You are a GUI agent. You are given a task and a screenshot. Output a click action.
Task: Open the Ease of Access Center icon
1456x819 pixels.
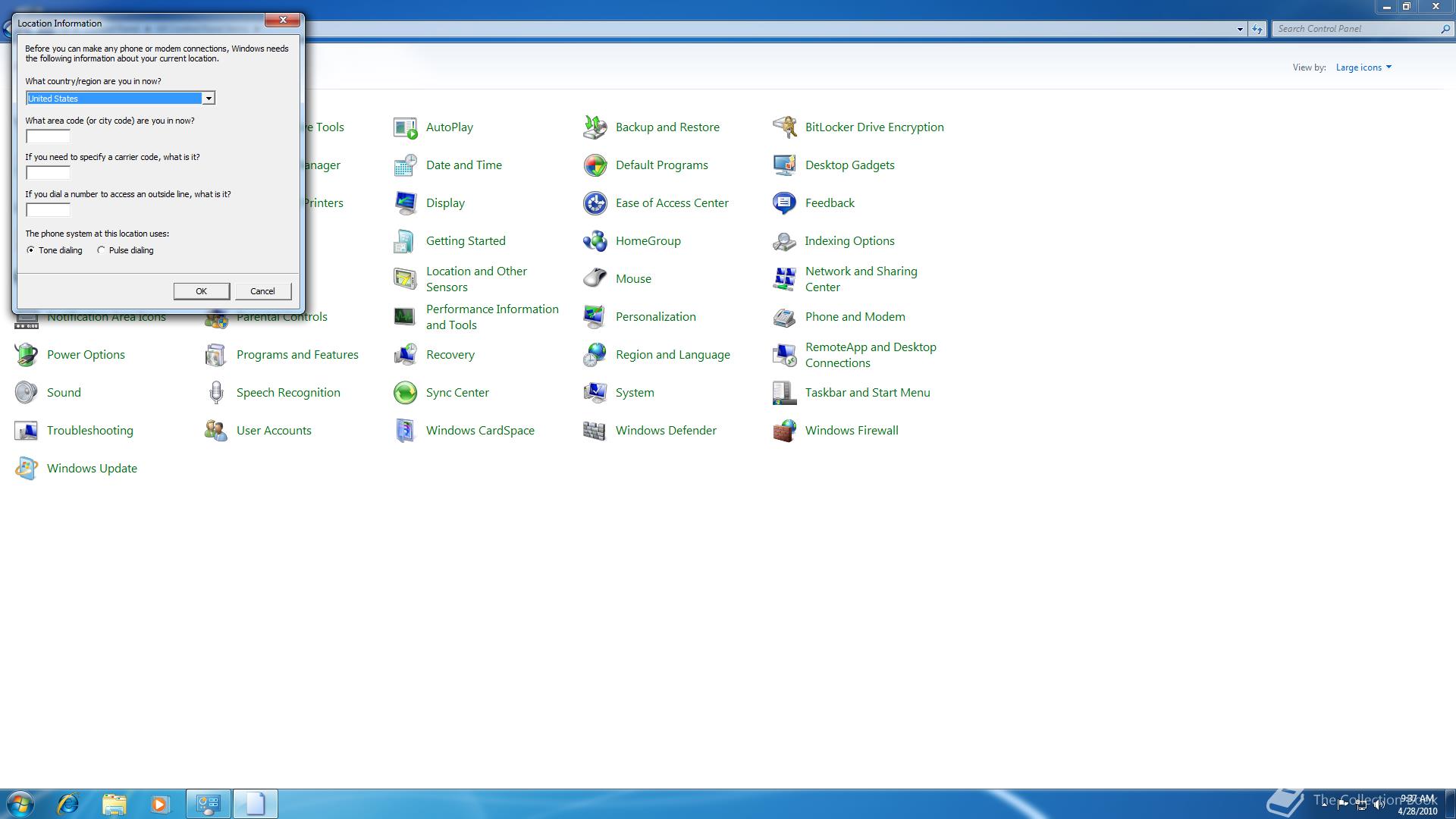click(x=595, y=203)
